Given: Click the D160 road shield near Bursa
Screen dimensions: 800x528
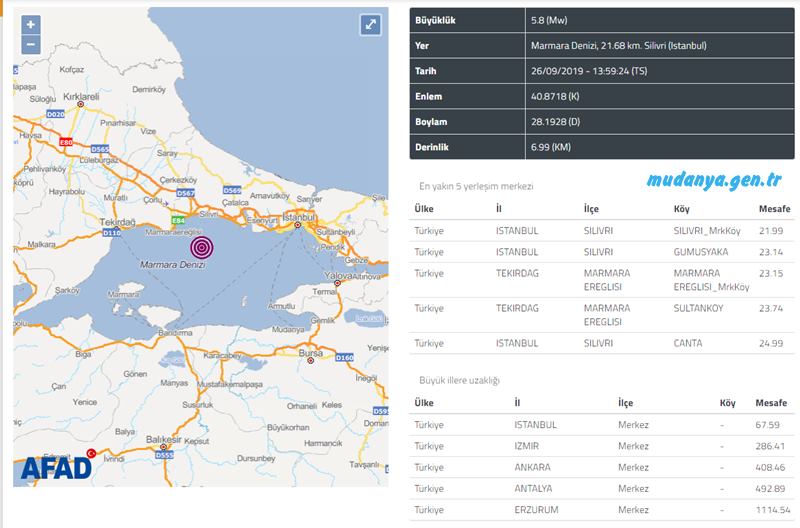Looking at the screenshot, I should [344, 357].
